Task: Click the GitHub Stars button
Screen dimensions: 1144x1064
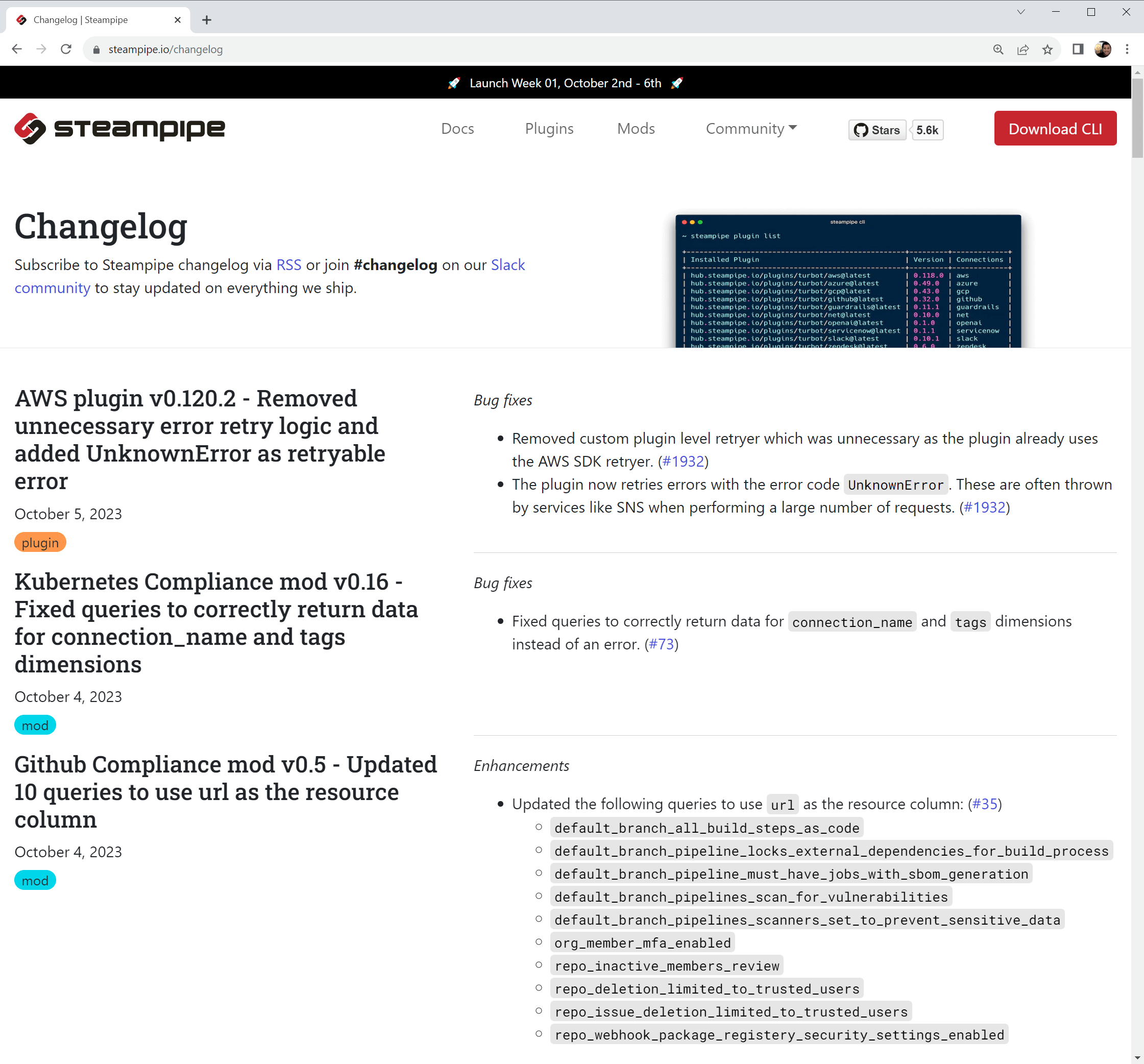Action: coord(878,130)
